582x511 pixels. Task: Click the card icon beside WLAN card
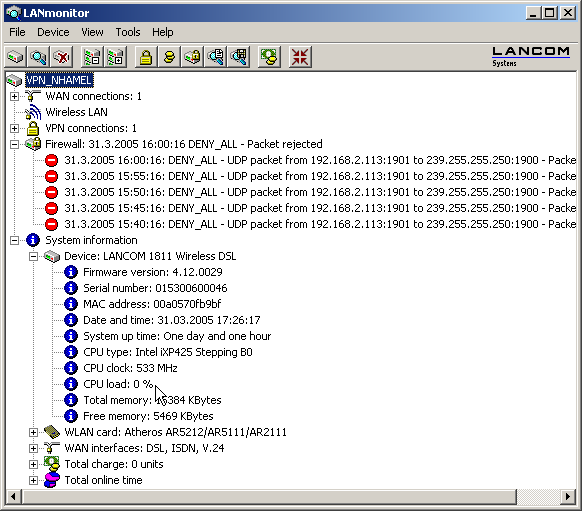point(52,432)
